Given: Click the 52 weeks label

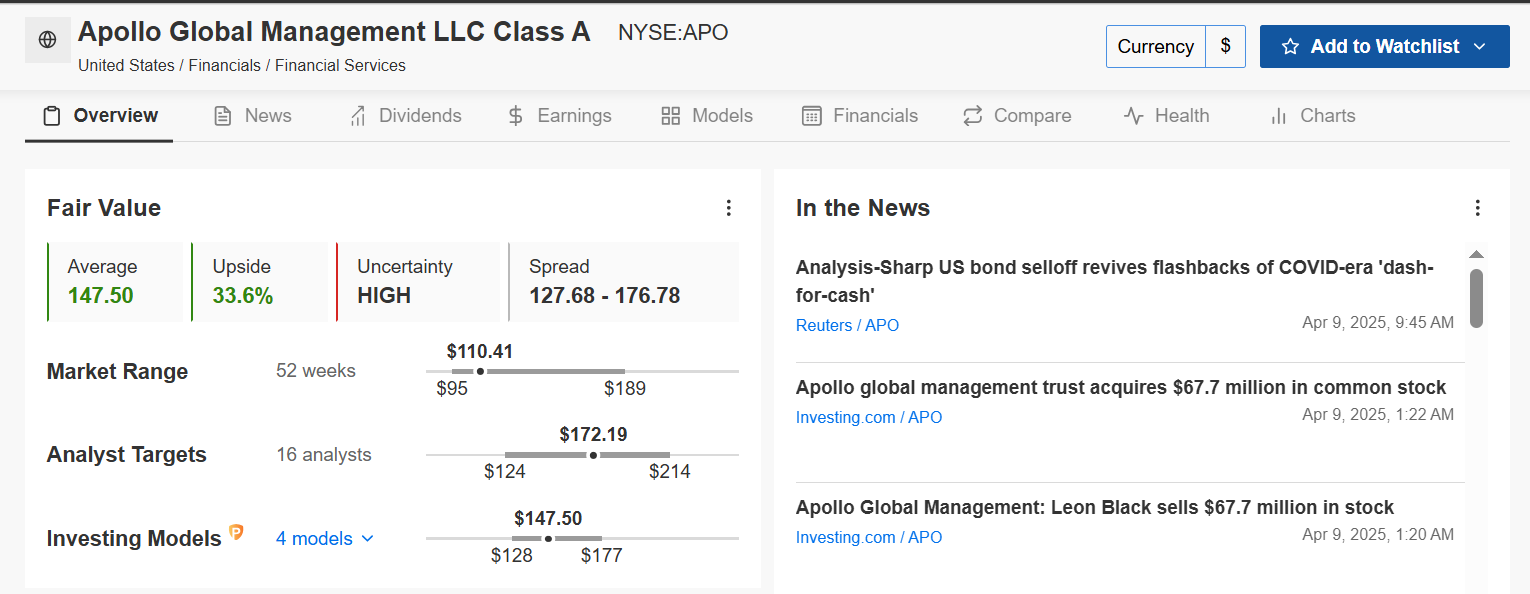Looking at the screenshot, I should pos(316,371).
